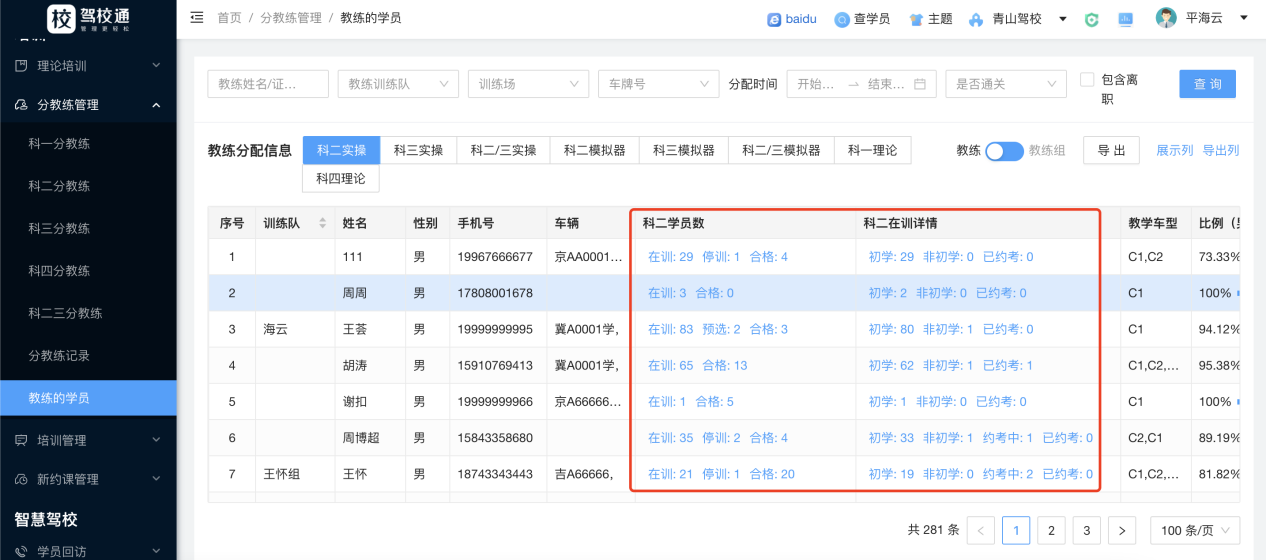Click the 展示列 link
The width and height of the screenshot is (1266, 560).
1174,151
